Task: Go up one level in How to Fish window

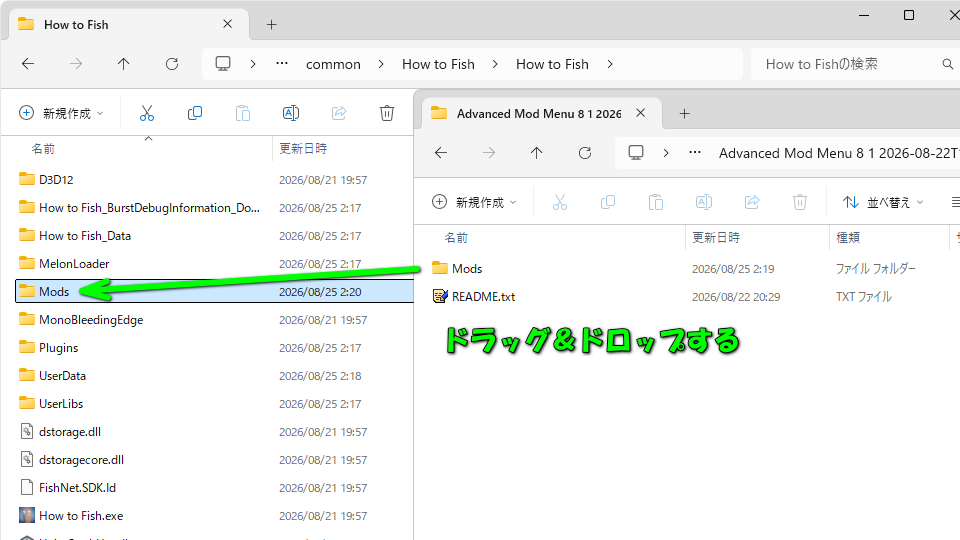Action: 124,64
